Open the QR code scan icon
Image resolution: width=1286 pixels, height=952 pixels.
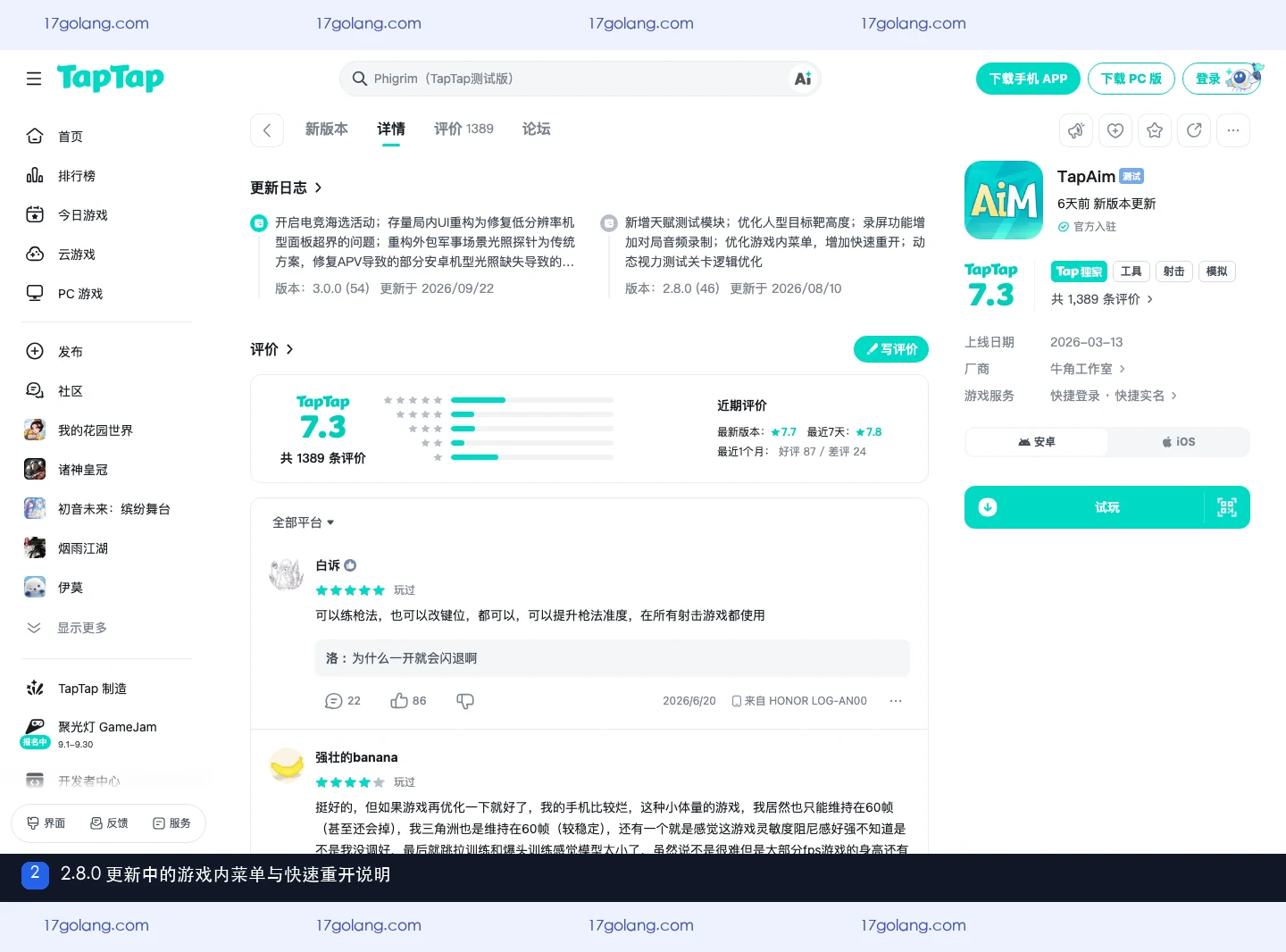pyautogui.click(x=1227, y=507)
